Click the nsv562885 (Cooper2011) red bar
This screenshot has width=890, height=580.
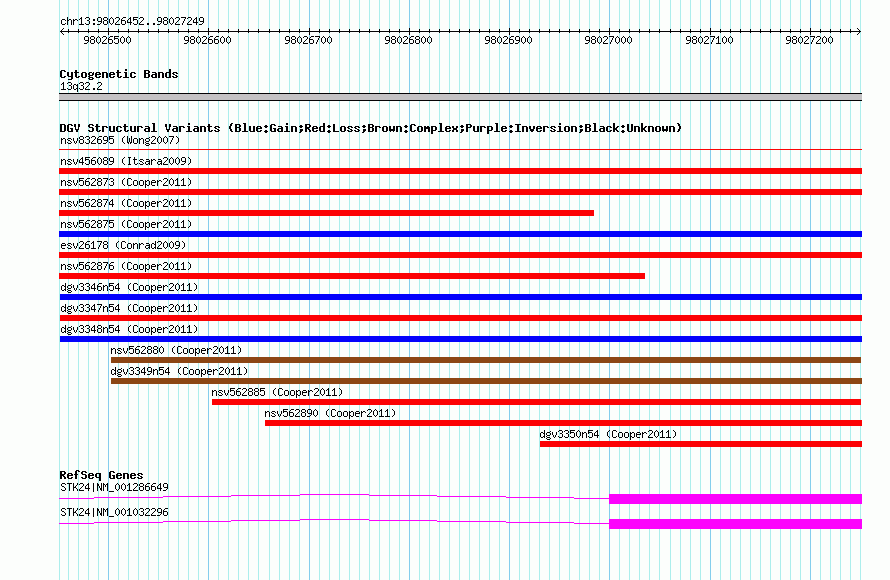tap(536, 402)
